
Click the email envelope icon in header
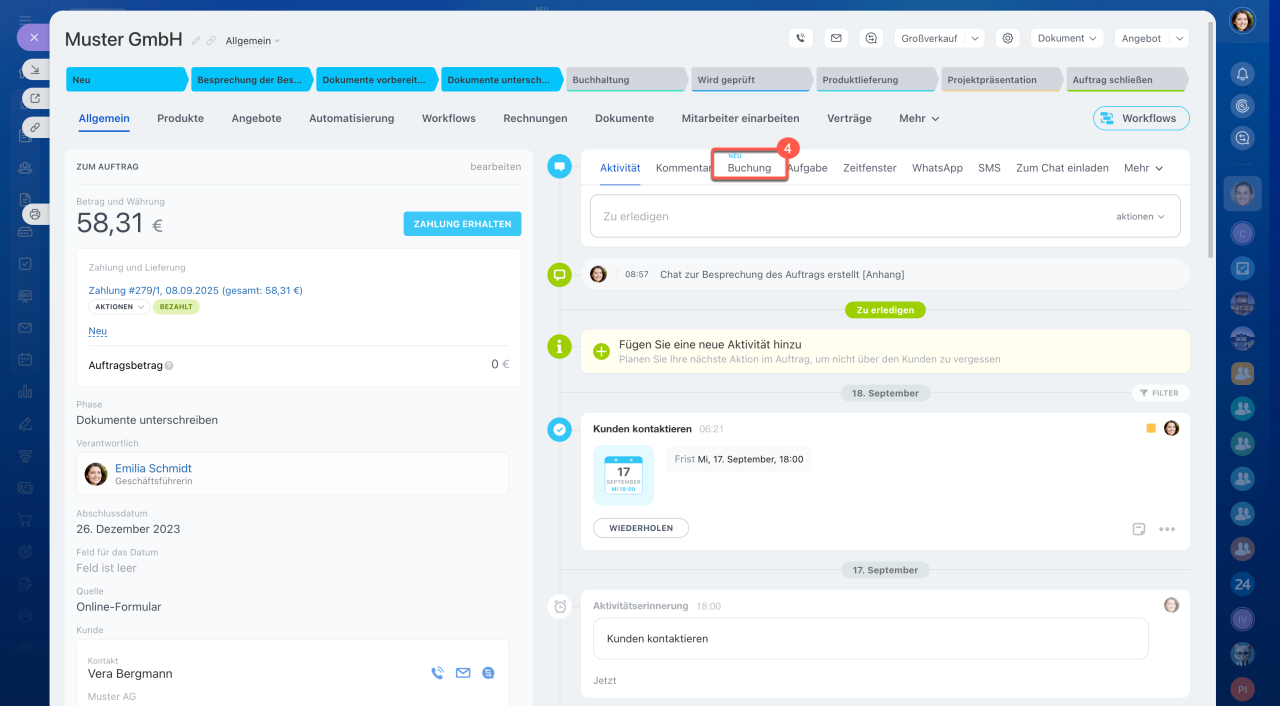click(836, 38)
